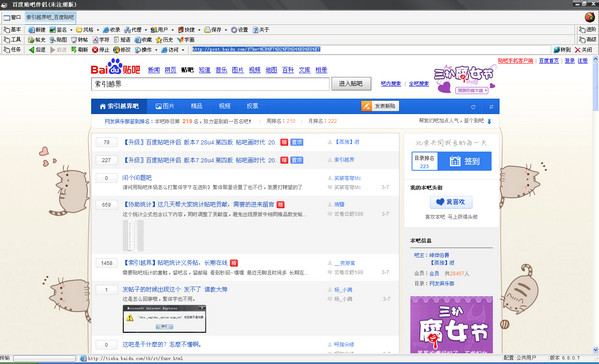Image resolution: width=599 pixels, height=364 pixels.
Task: Click the 贴图 tool icon
Action: (58, 40)
